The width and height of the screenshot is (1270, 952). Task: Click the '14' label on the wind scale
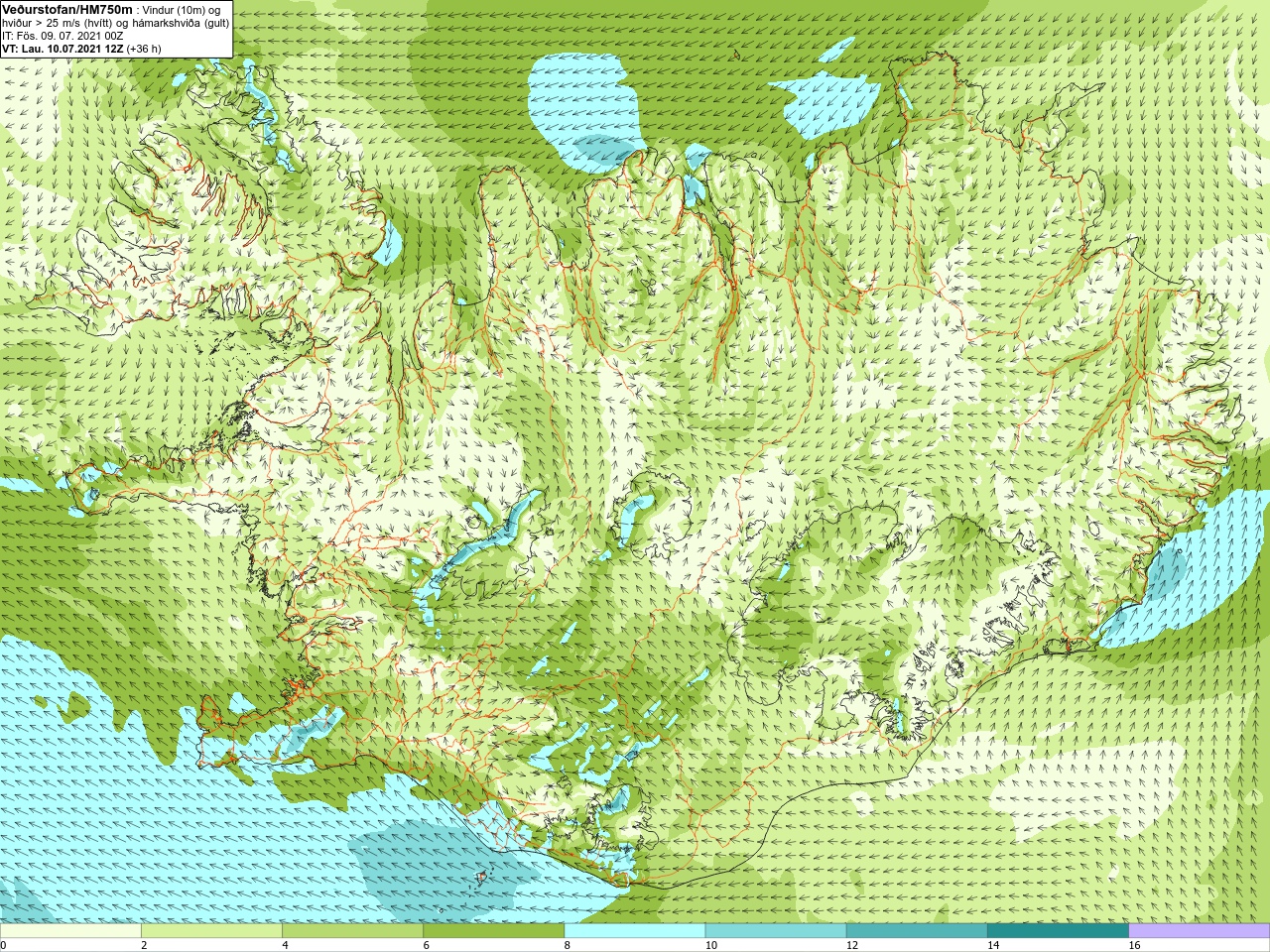click(993, 946)
